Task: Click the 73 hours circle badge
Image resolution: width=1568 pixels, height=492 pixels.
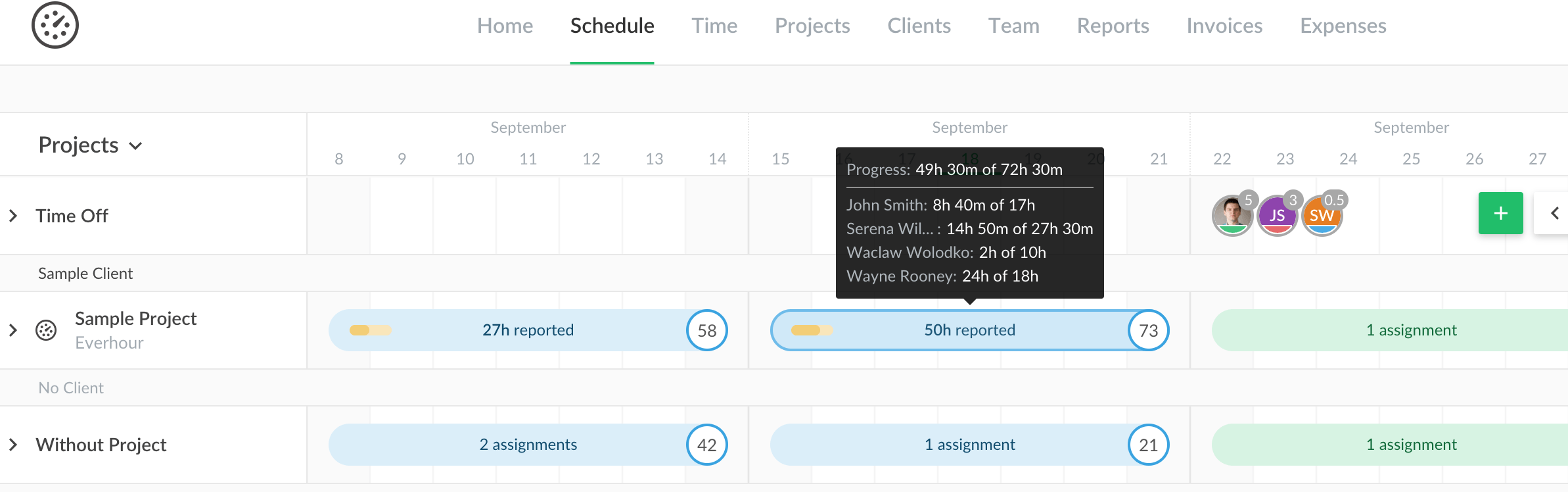Action: coord(1148,330)
